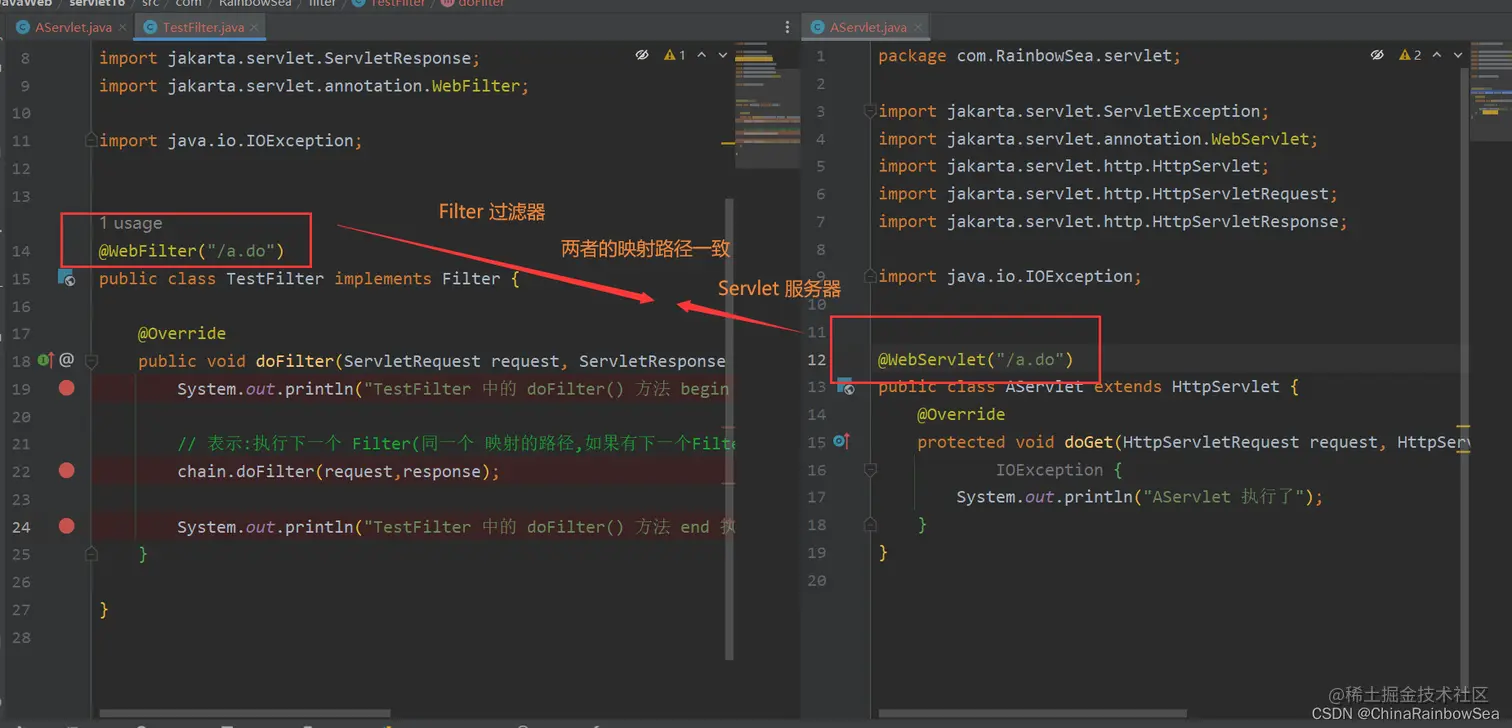1512x728 pixels.
Task: Click 'package com.RainbowSea.servlet' line
Action: (x=1029, y=56)
